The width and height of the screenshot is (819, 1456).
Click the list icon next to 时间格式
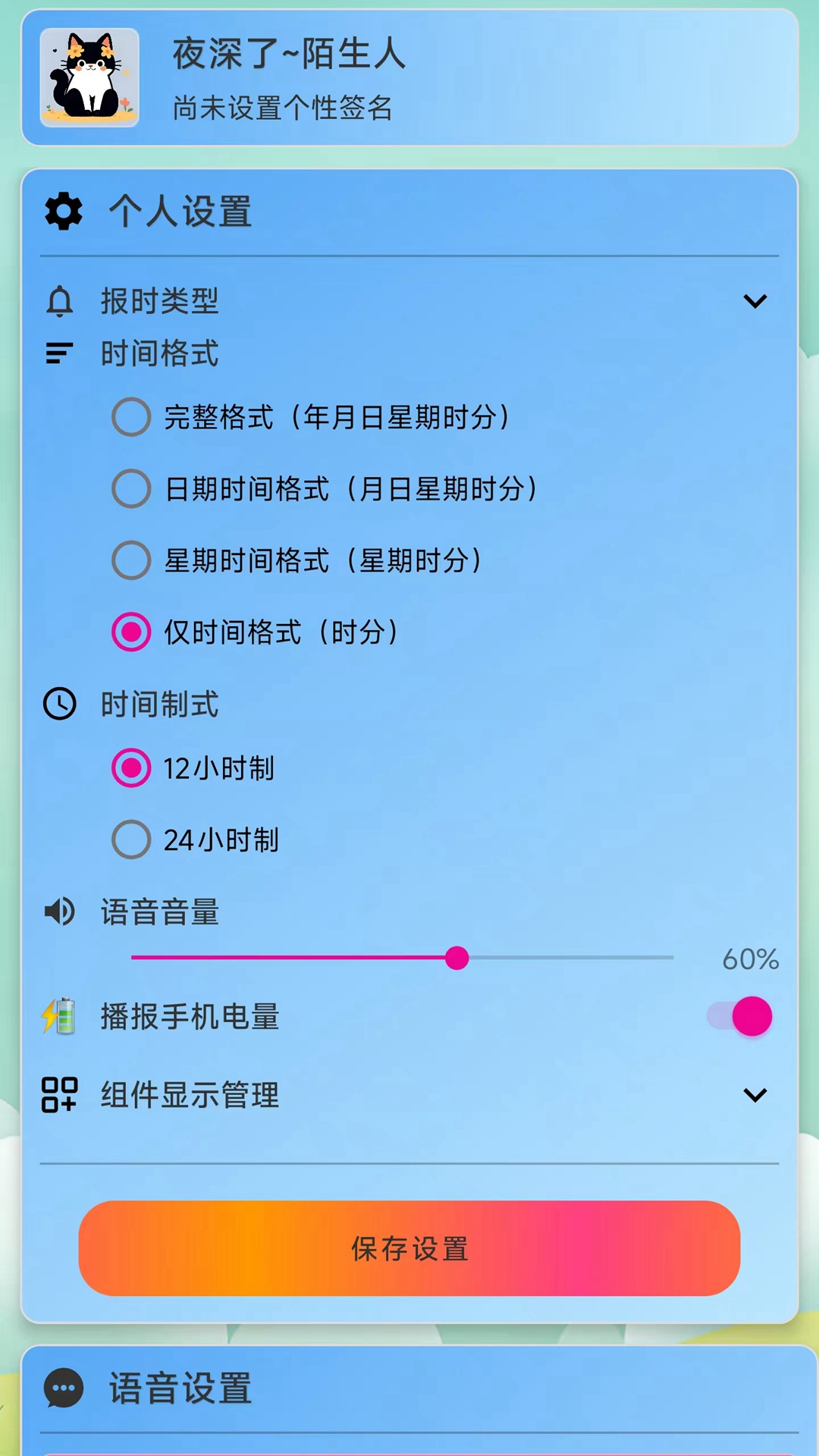[x=59, y=352]
